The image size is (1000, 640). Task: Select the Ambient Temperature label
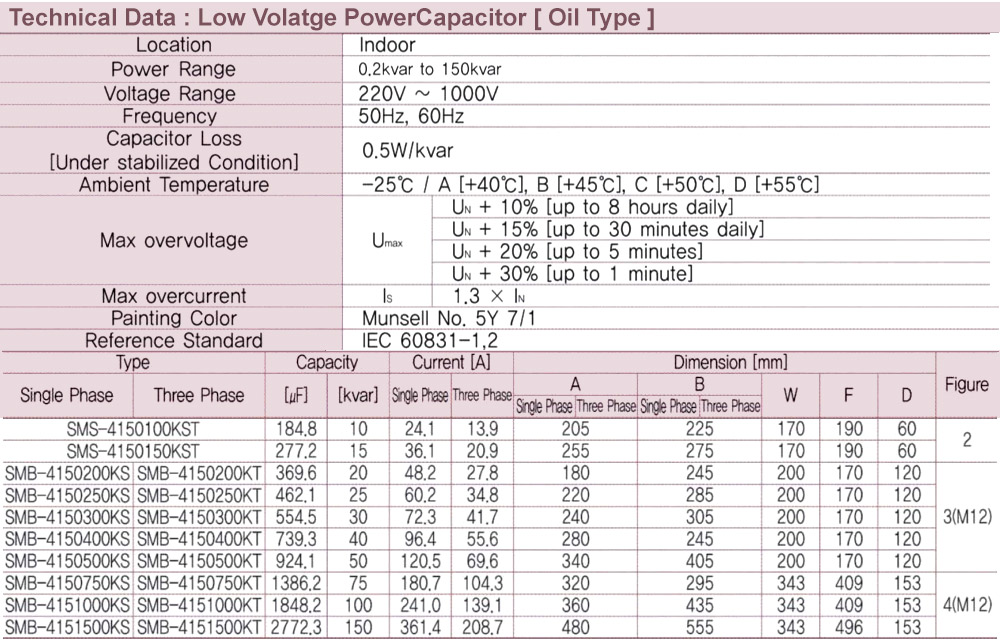pyautogui.click(x=173, y=185)
